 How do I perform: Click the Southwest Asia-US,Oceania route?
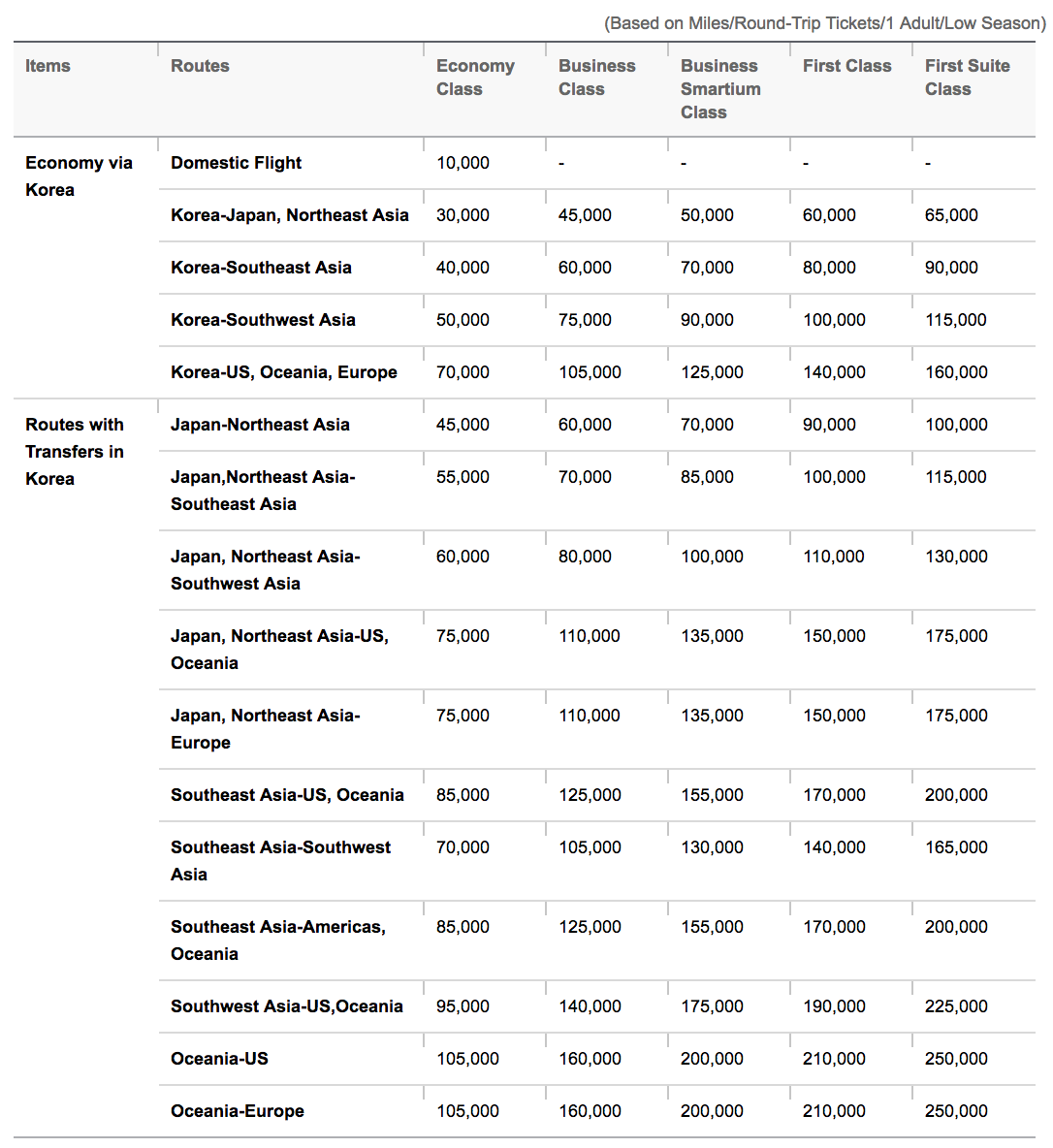pos(286,1006)
